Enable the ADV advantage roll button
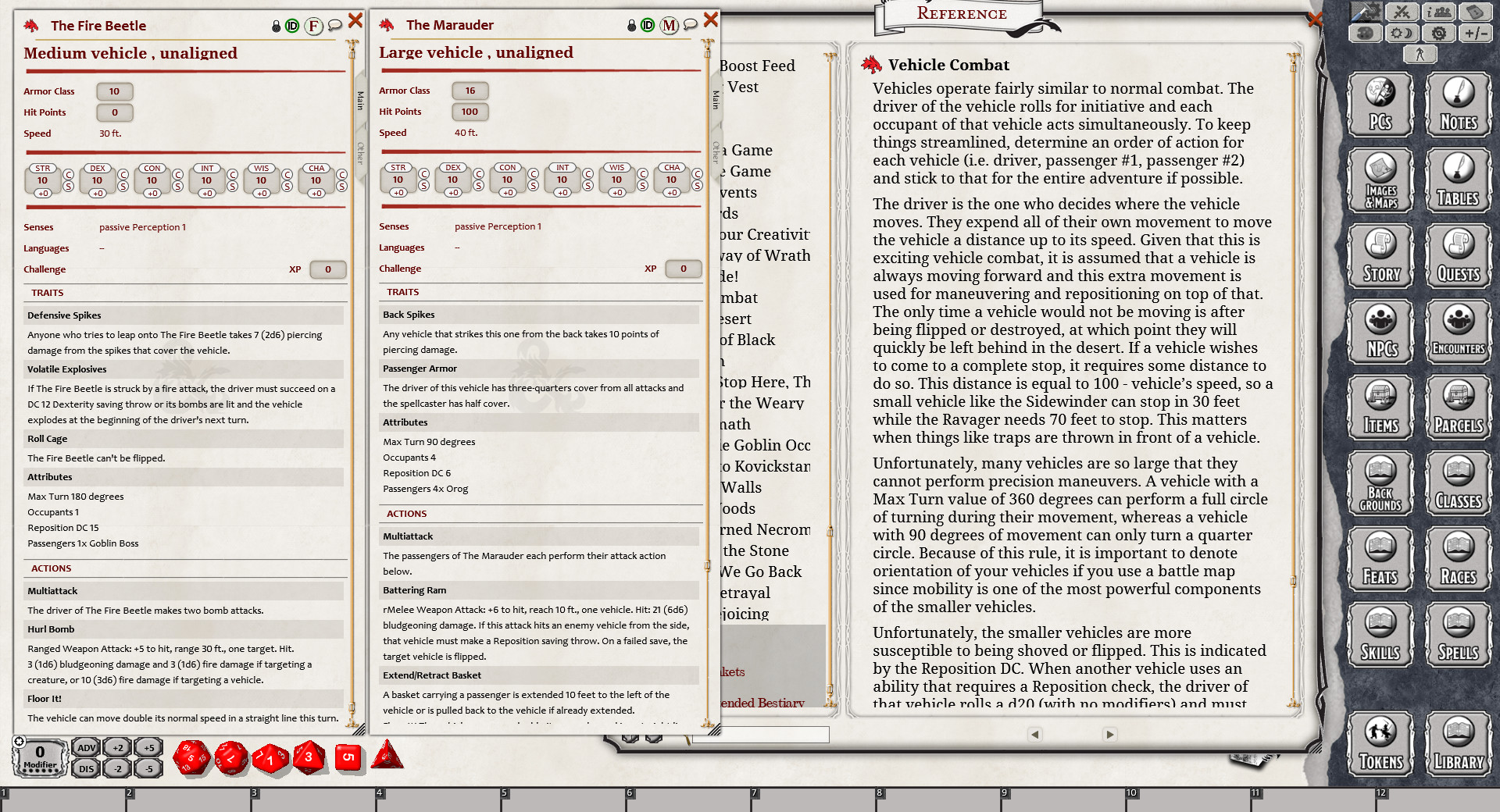The image size is (1500, 812). click(x=86, y=747)
